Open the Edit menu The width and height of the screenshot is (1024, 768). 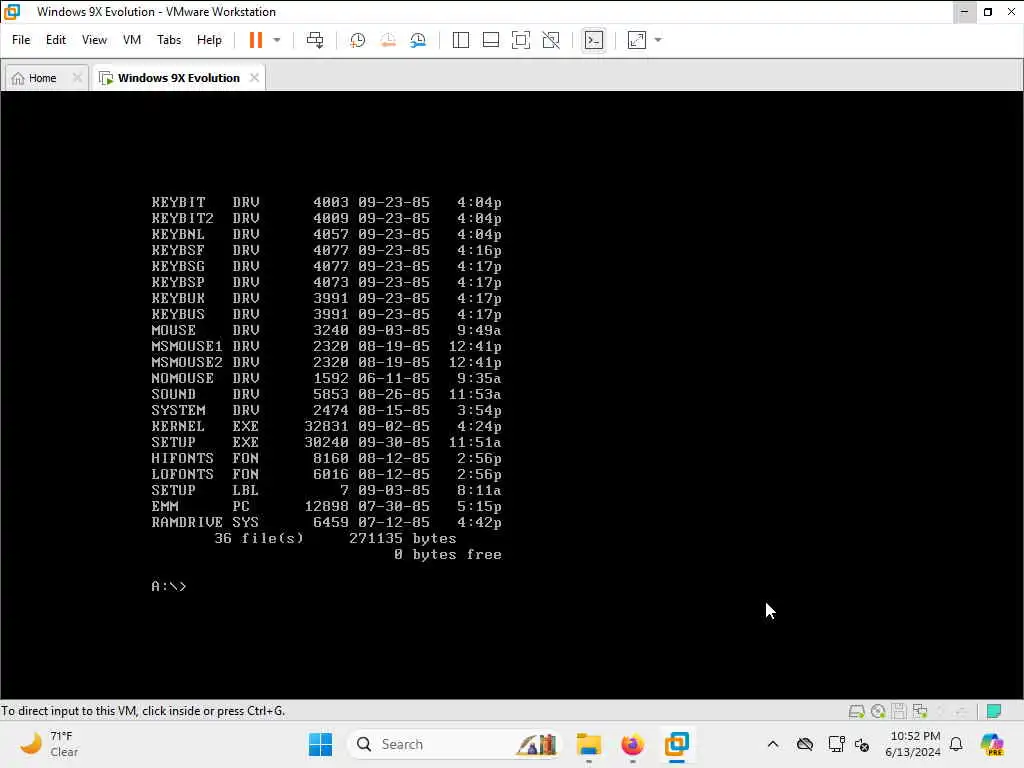point(56,40)
